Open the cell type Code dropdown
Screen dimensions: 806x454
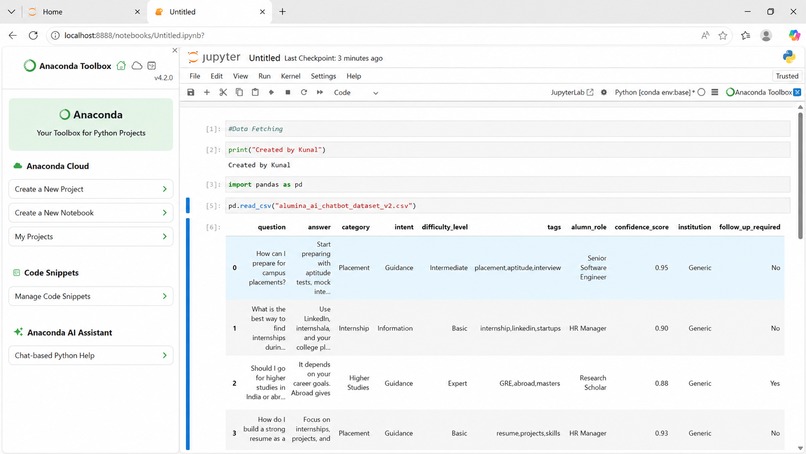[356, 93]
